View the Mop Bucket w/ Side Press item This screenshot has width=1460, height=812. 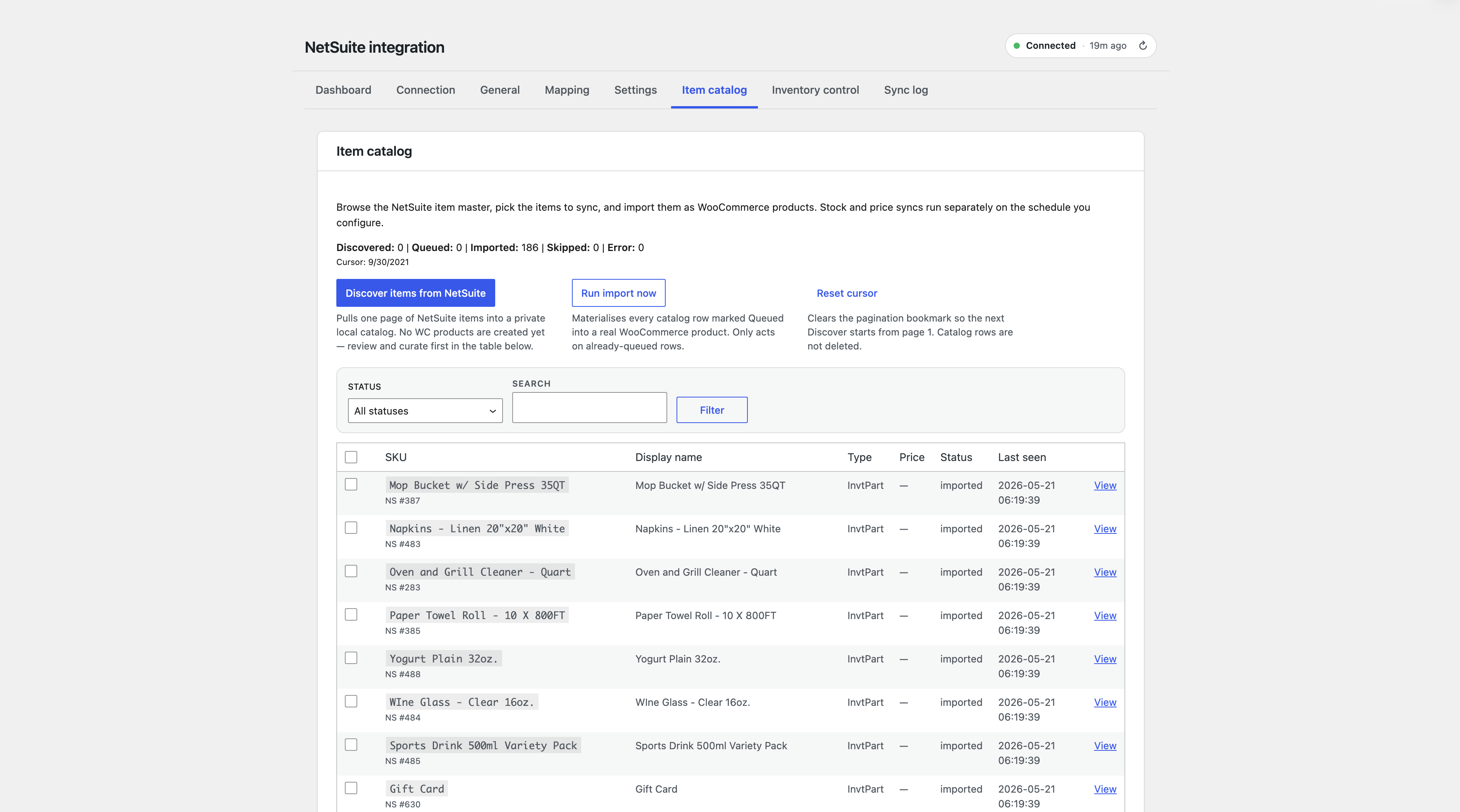point(1105,485)
